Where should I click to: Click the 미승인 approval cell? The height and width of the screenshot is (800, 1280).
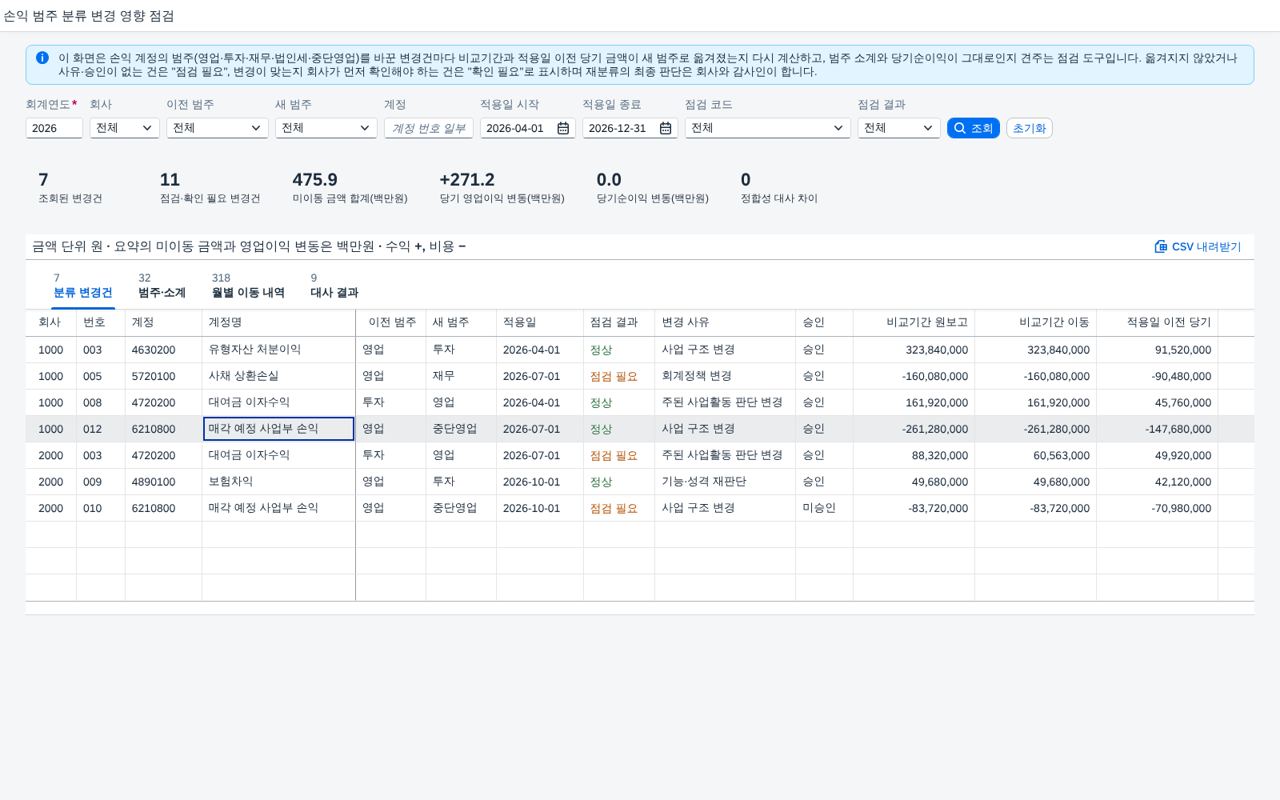click(x=824, y=508)
